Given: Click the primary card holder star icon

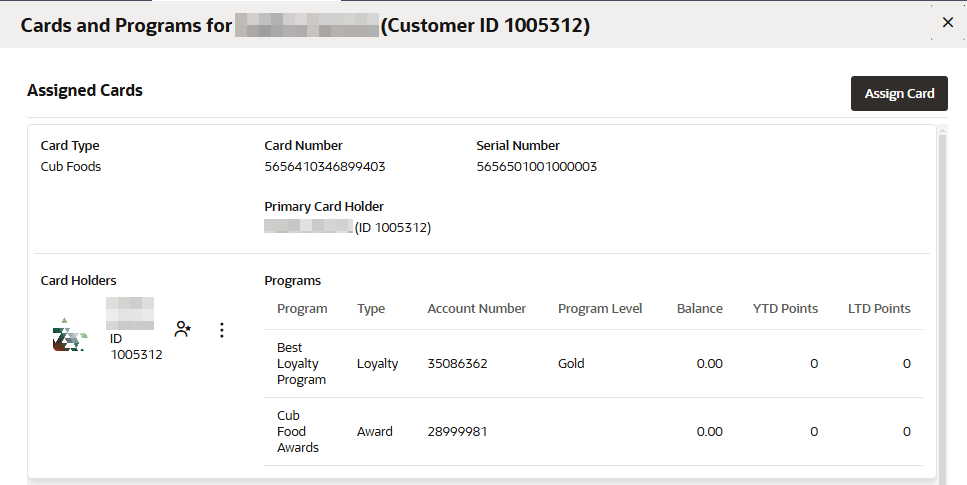Looking at the screenshot, I should click(x=183, y=329).
